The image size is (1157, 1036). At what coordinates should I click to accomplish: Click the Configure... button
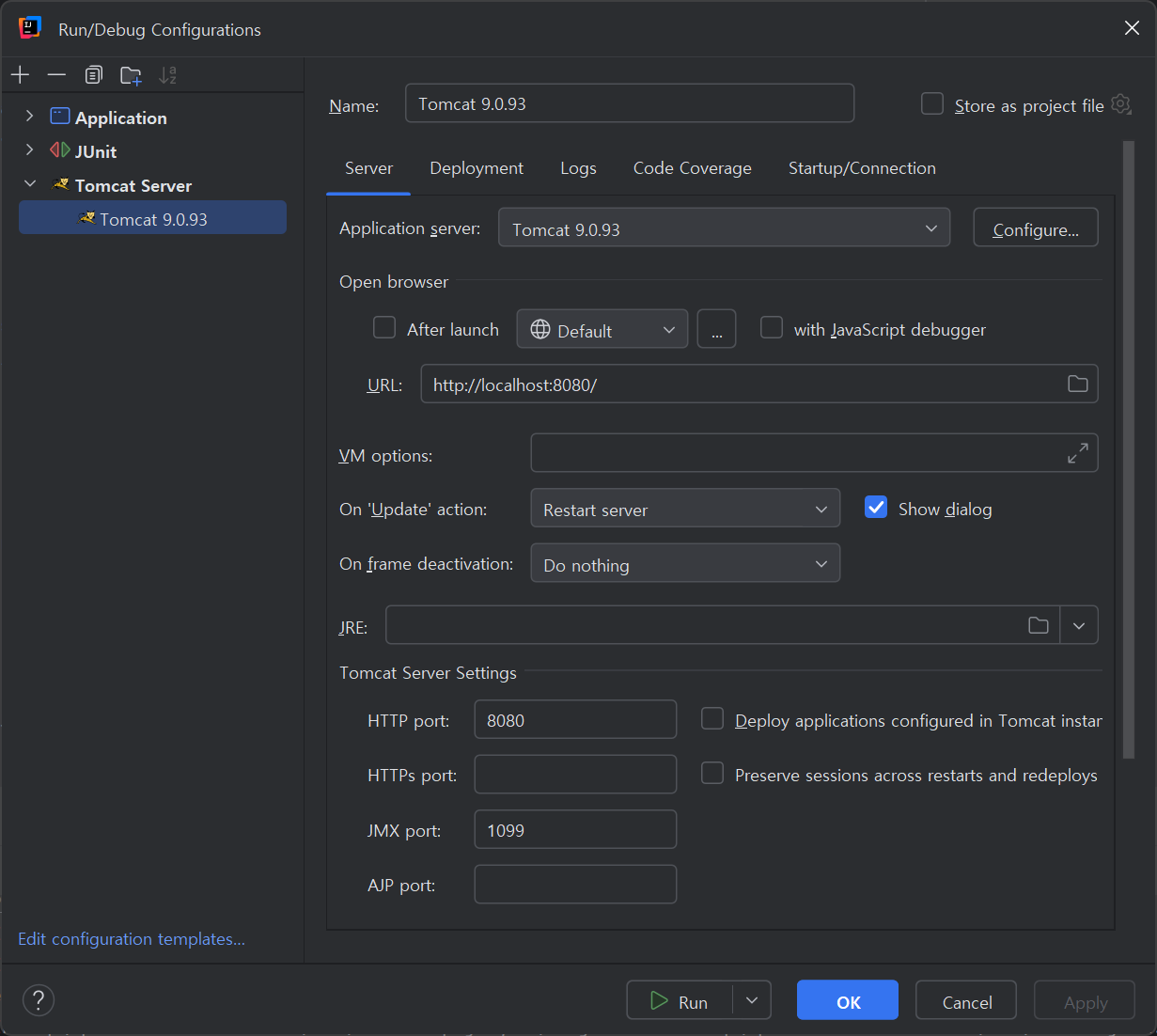pos(1036,228)
